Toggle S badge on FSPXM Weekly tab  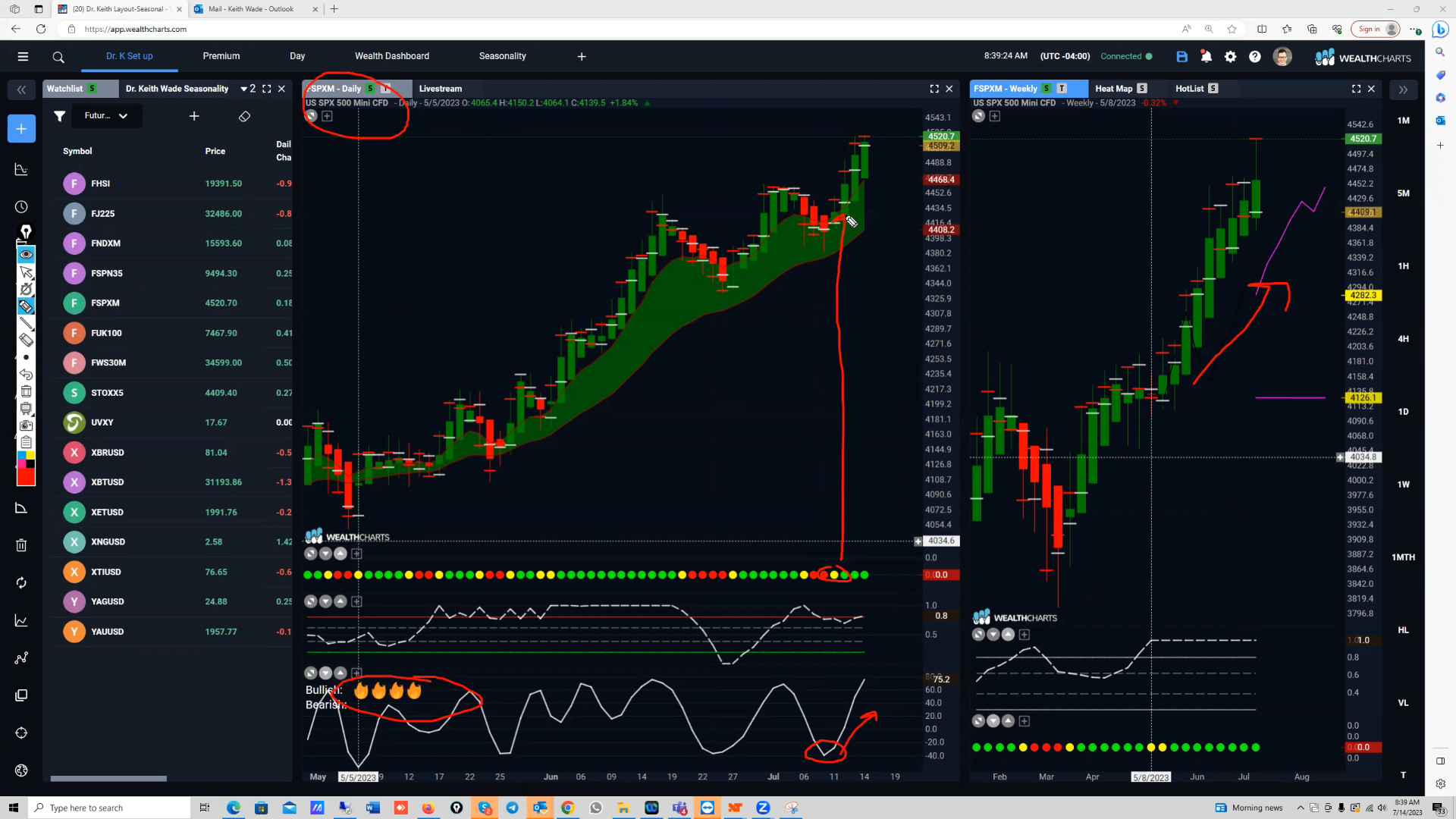coord(1046,89)
